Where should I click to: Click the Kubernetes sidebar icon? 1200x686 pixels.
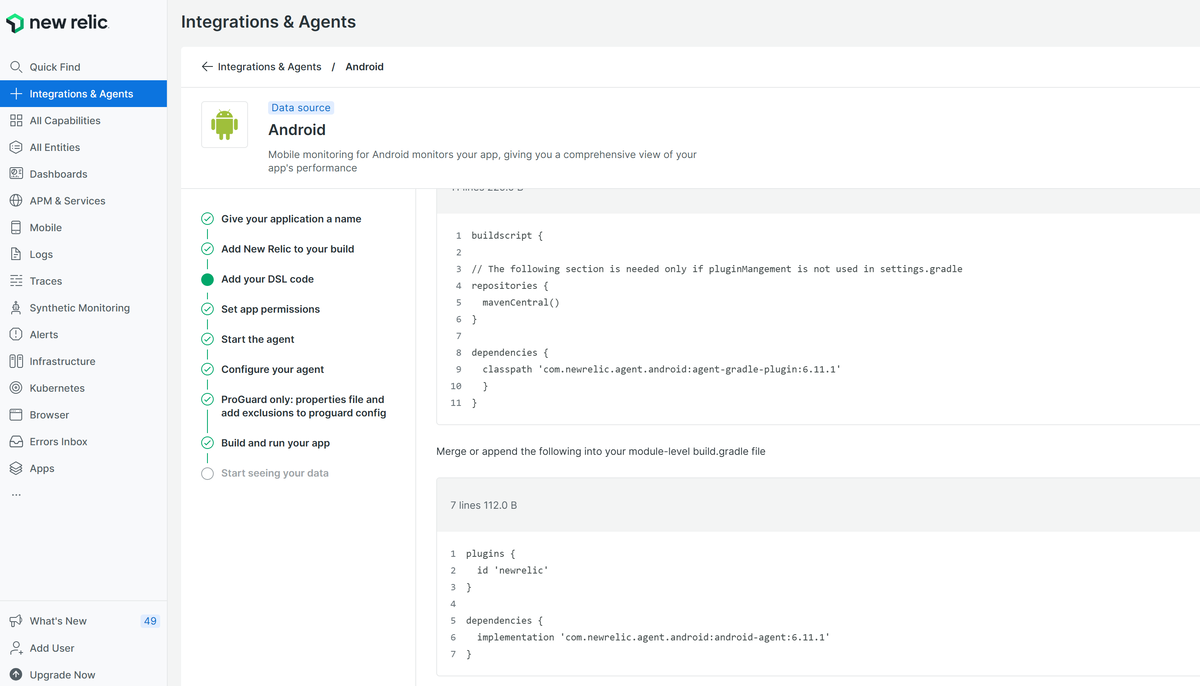16,388
